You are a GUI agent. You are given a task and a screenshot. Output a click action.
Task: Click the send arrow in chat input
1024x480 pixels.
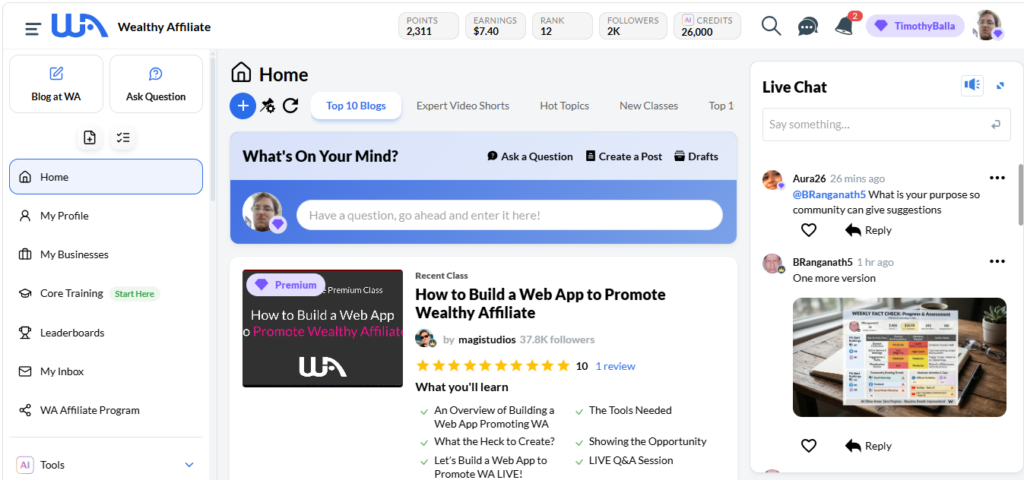click(x=996, y=124)
